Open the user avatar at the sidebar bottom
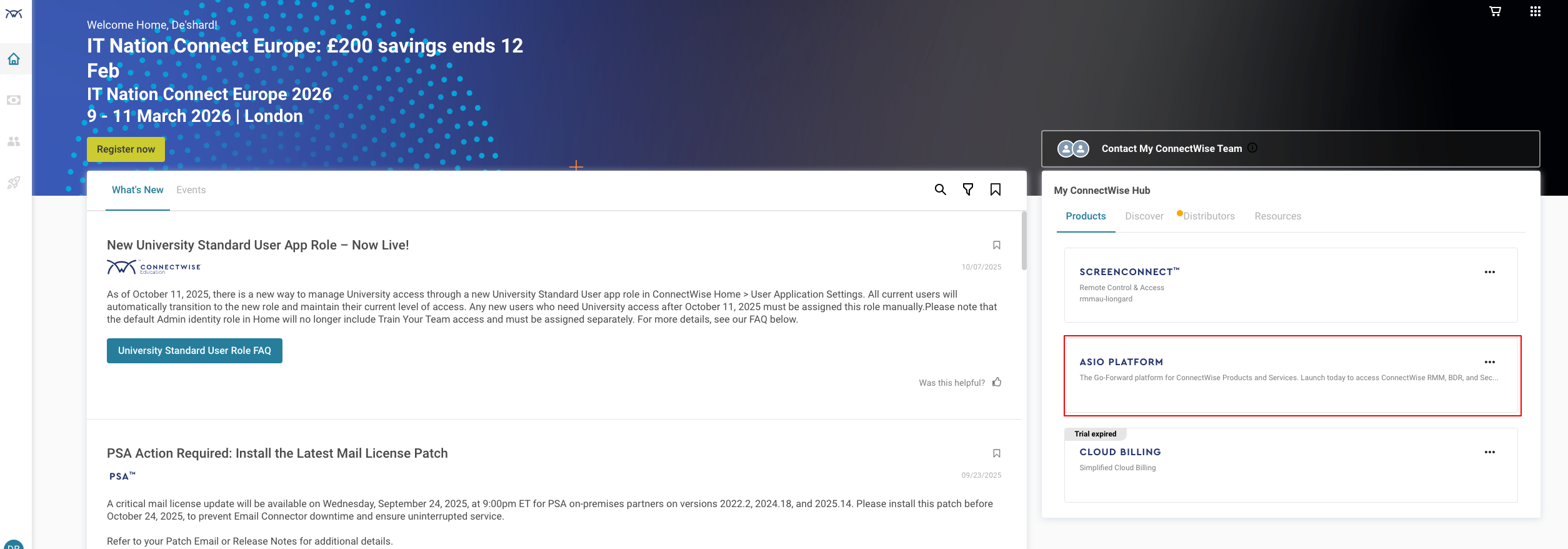 click(x=14, y=544)
